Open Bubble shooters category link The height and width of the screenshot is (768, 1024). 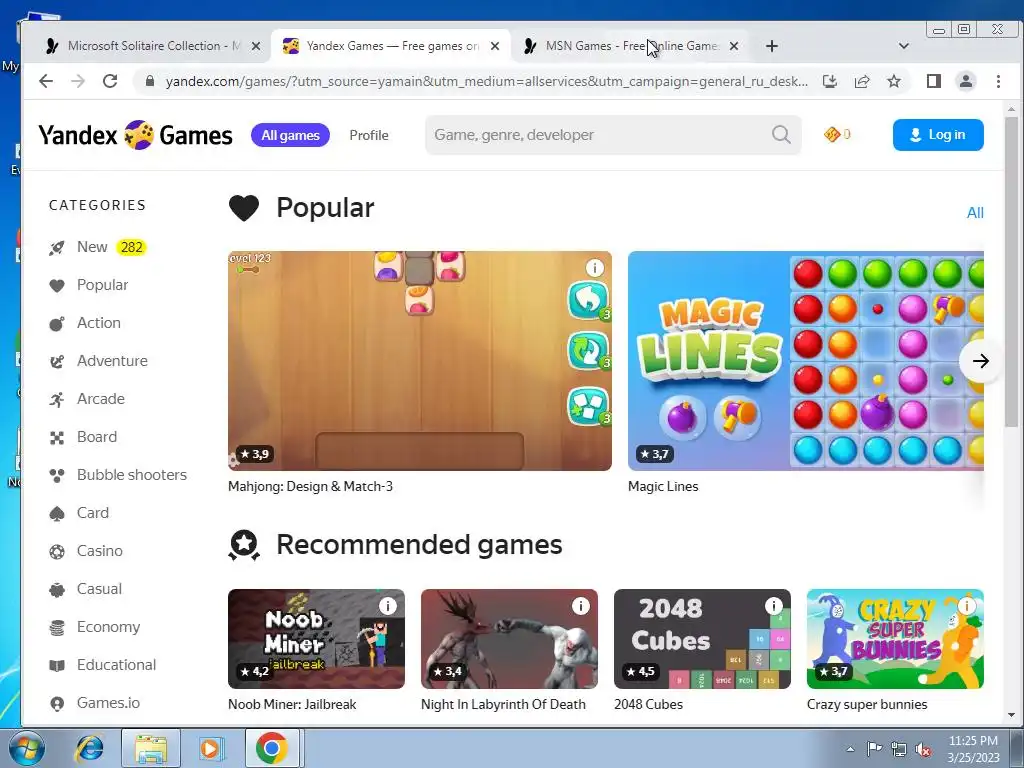point(132,475)
